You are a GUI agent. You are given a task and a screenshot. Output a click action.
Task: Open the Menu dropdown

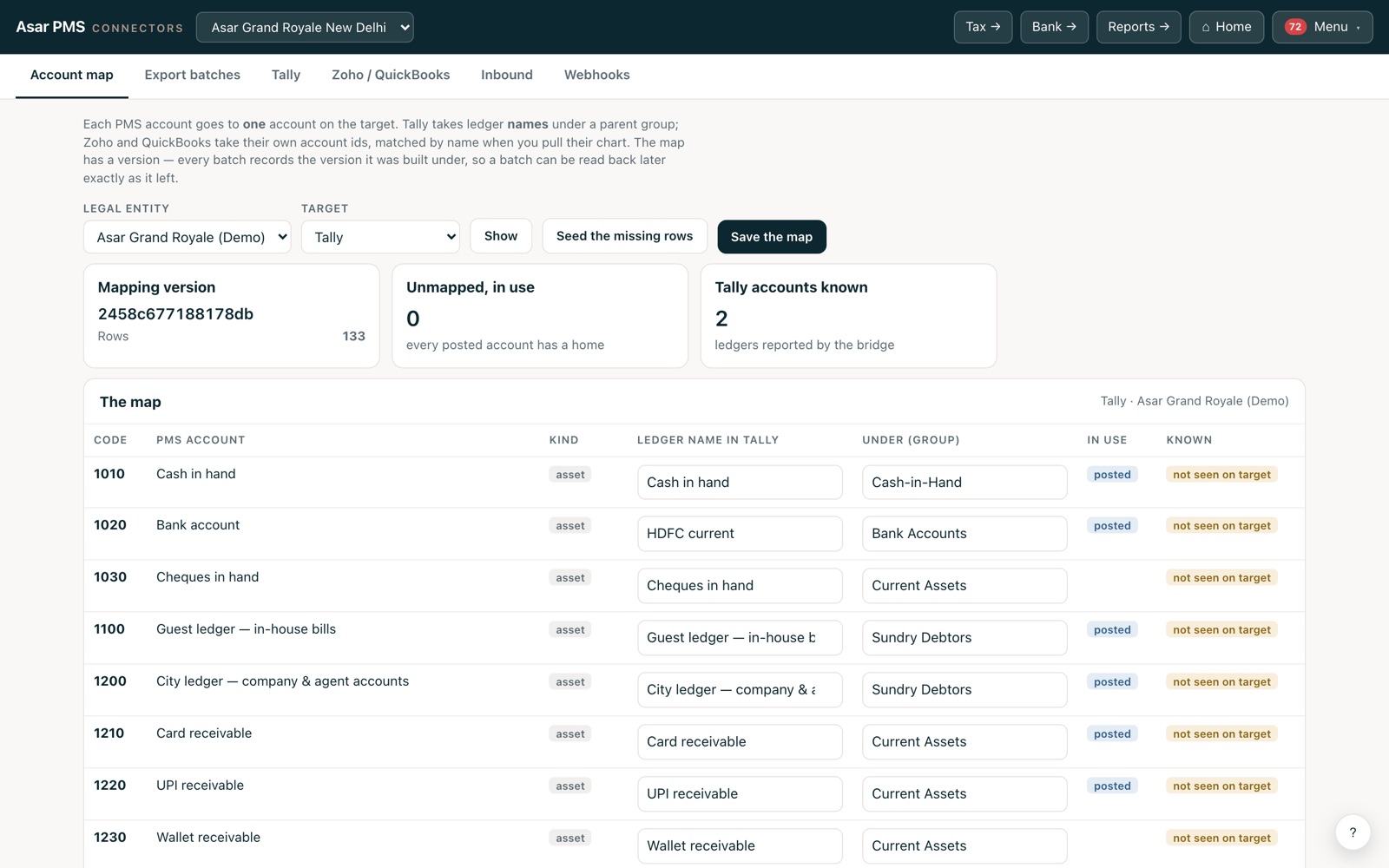(x=1322, y=27)
